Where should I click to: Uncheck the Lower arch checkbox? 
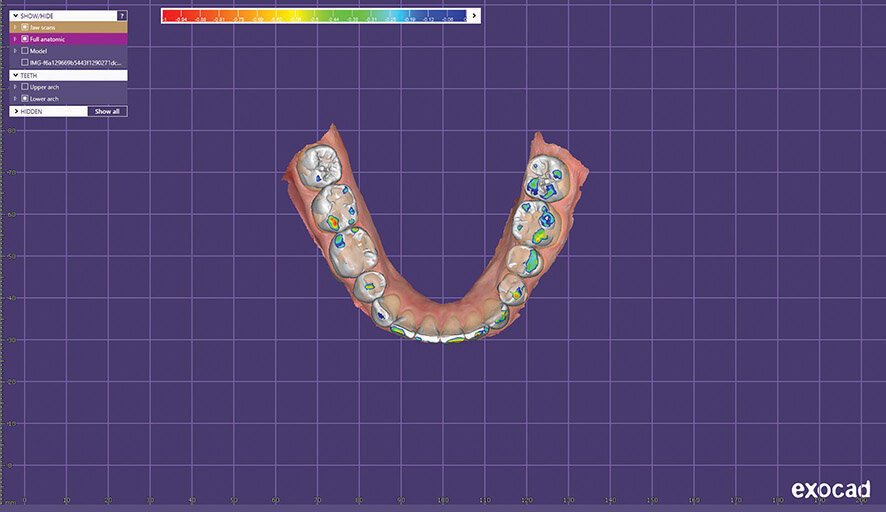click(25, 99)
